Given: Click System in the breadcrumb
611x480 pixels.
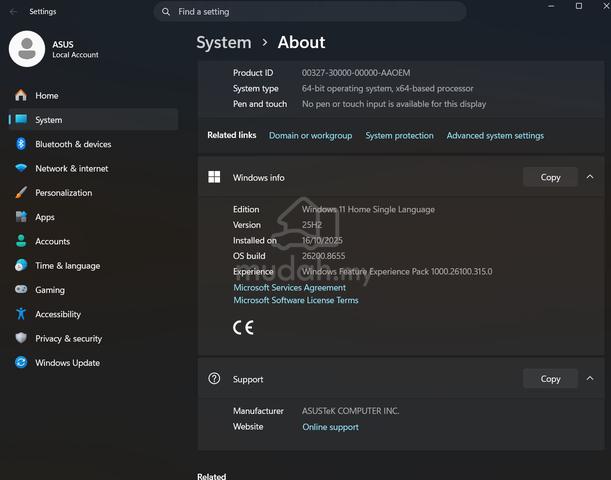Looking at the screenshot, I should (224, 42).
